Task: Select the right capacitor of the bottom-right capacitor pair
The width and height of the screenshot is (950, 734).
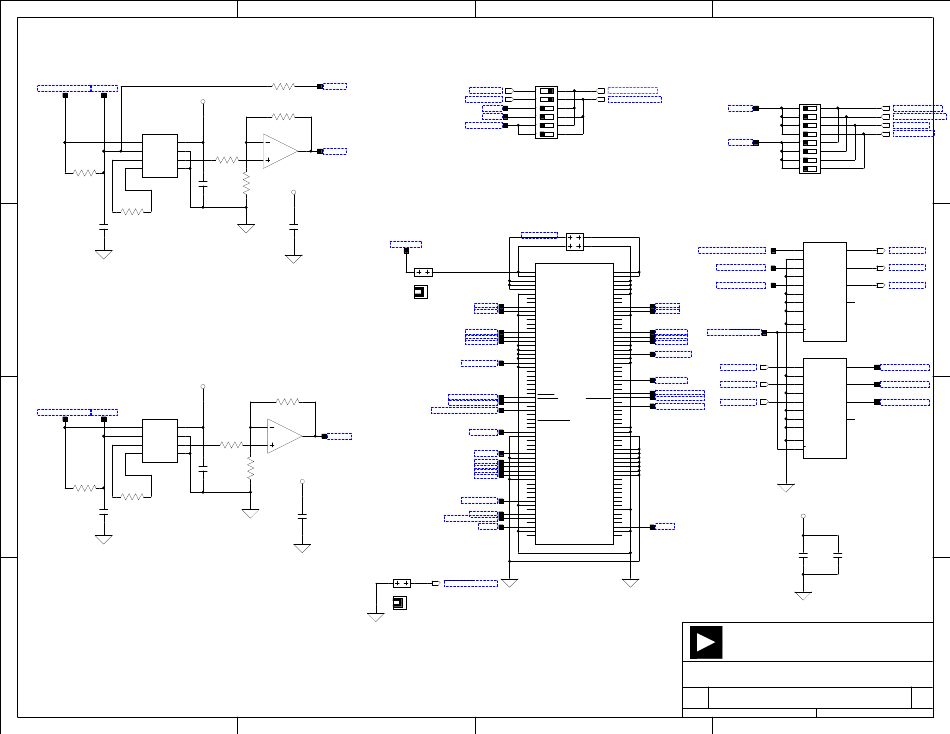Action: click(838, 555)
